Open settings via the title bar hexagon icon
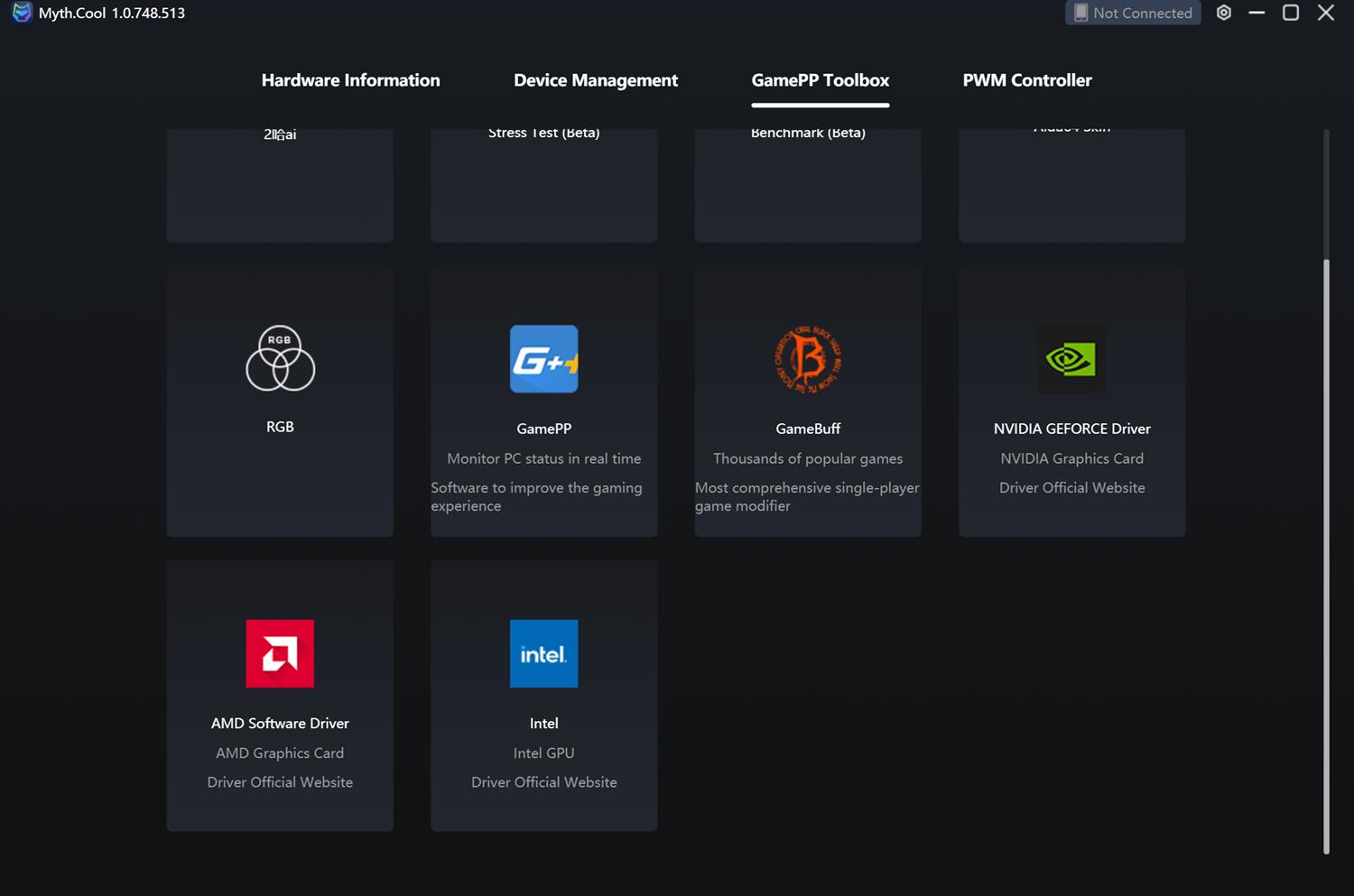The image size is (1354, 896). [1224, 13]
